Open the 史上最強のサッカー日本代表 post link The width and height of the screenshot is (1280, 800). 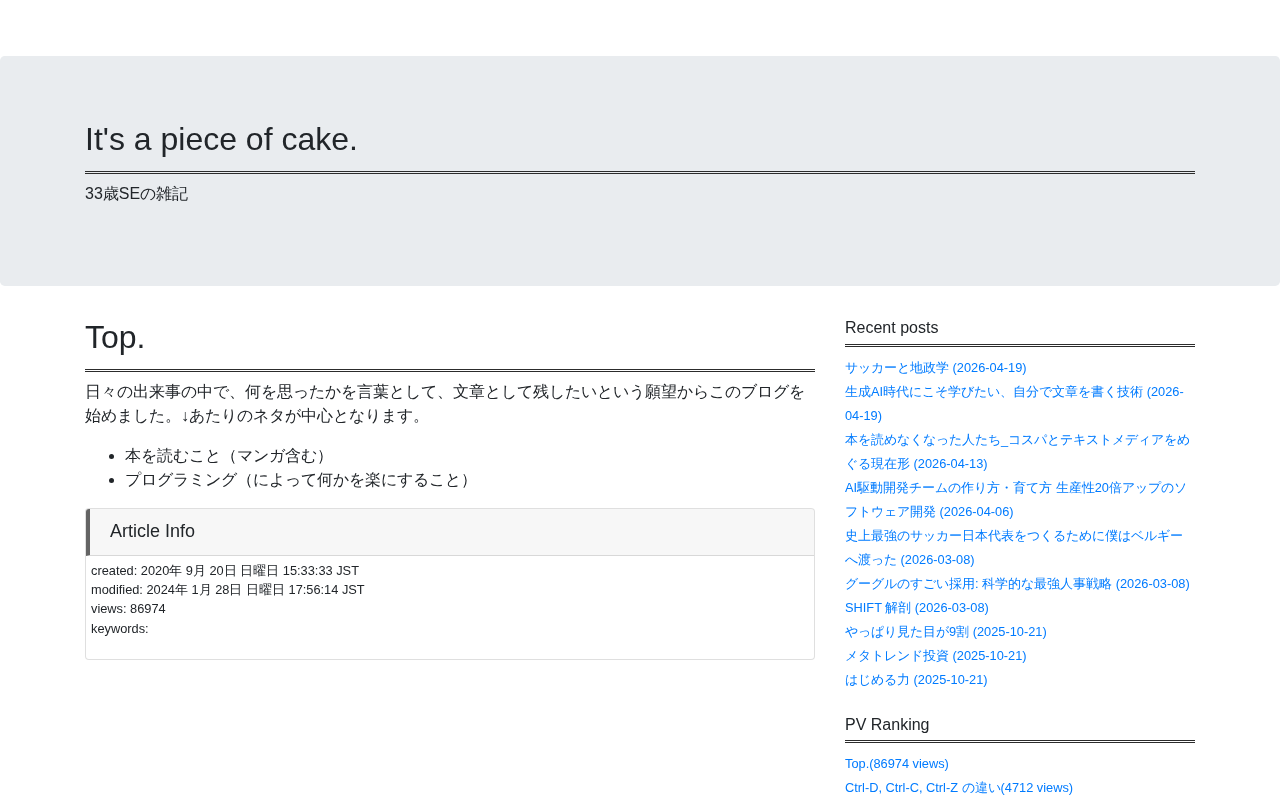coord(1014,548)
